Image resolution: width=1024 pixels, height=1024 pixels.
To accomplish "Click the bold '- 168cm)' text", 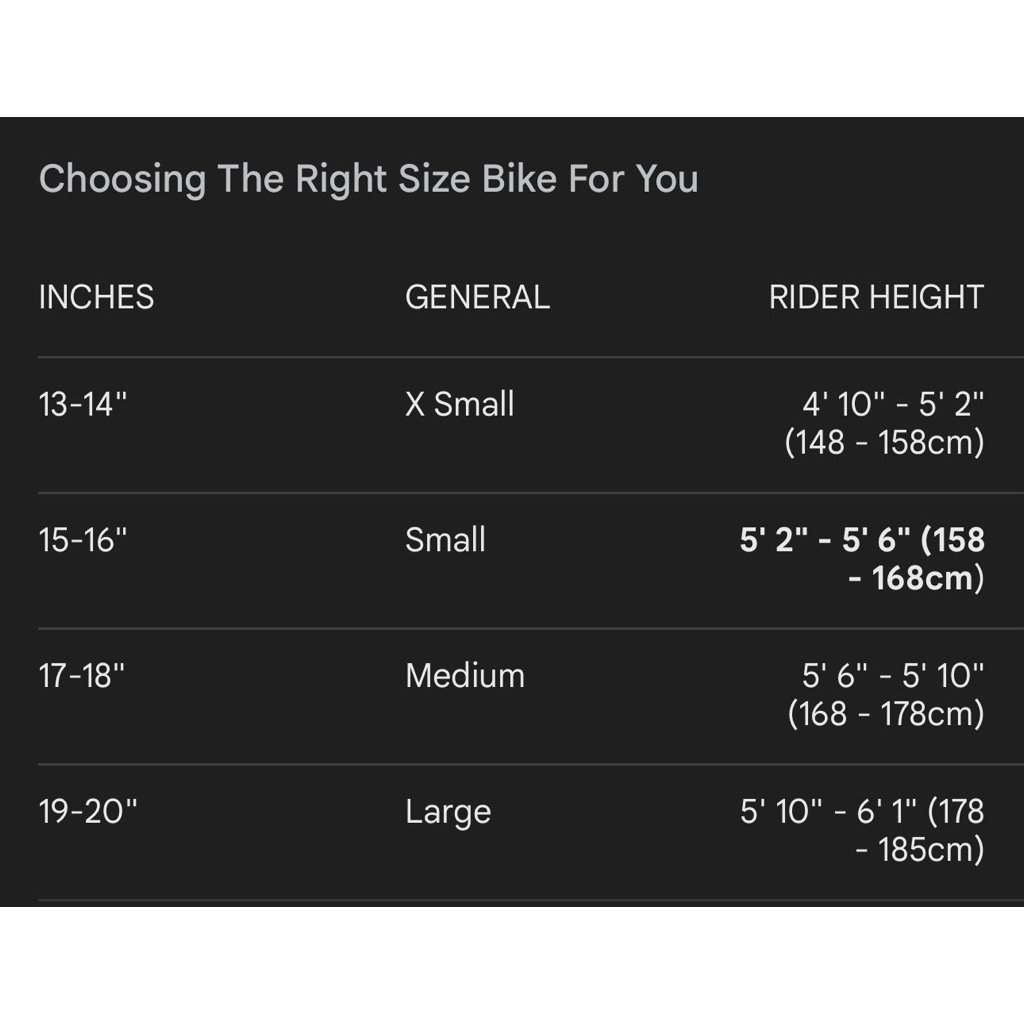I will [x=916, y=578].
